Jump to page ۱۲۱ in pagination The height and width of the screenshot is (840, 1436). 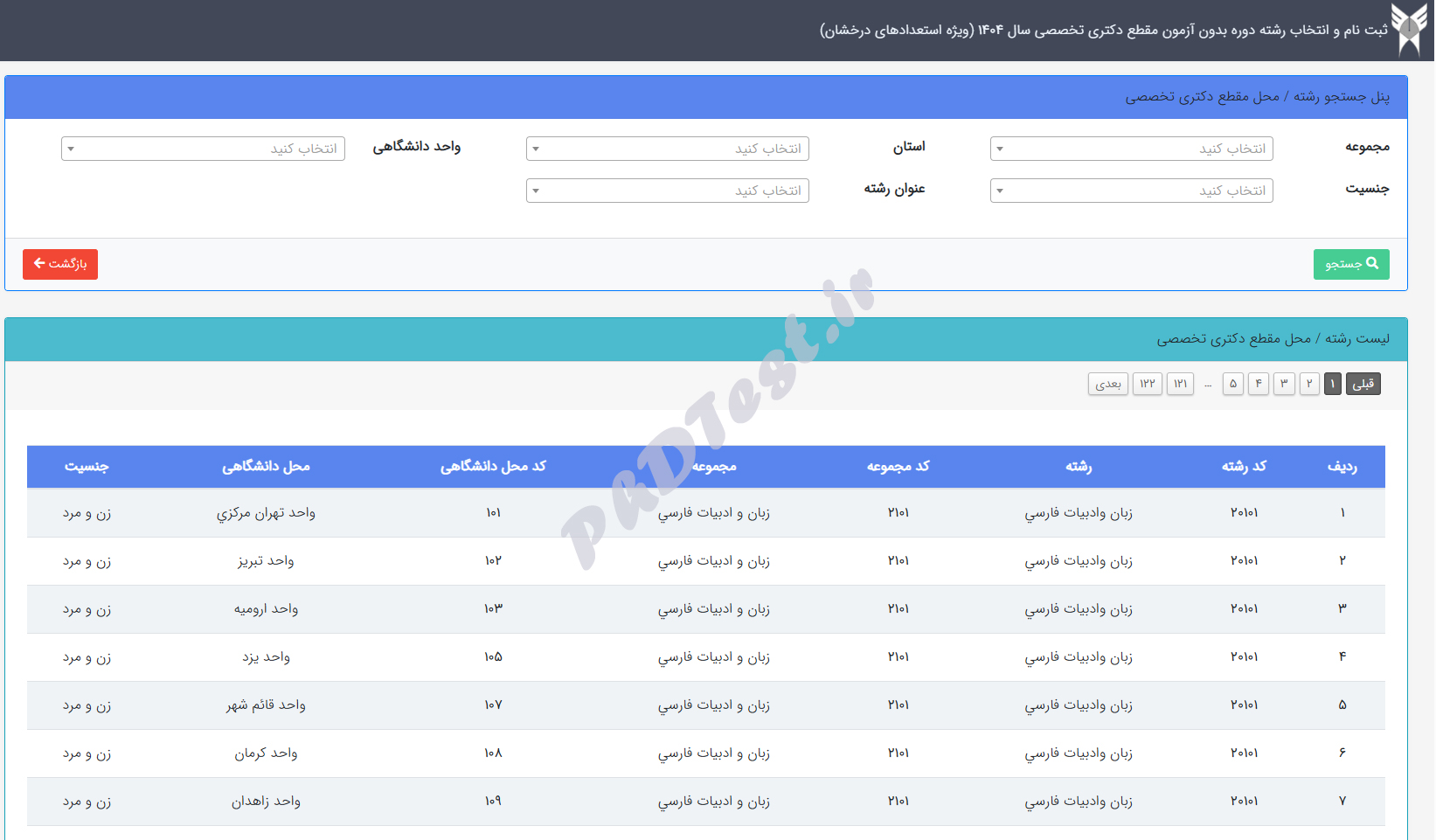1180,384
